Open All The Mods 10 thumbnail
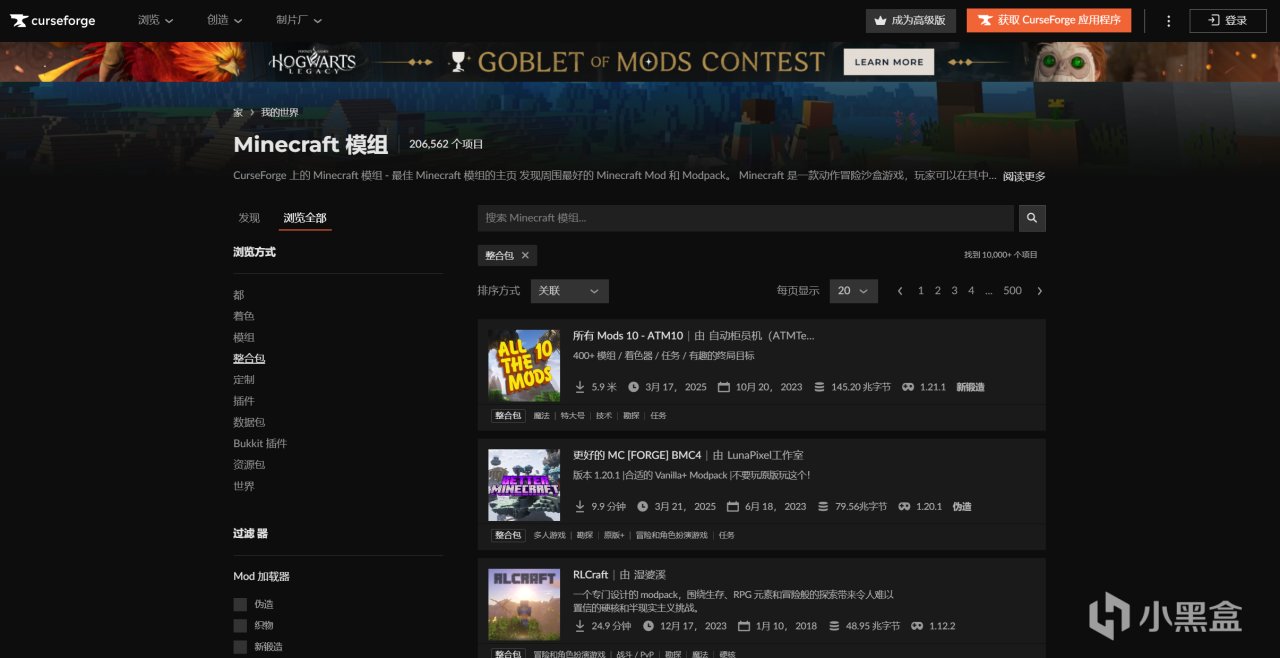The width and height of the screenshot is (1280, 658). [524, 365]
